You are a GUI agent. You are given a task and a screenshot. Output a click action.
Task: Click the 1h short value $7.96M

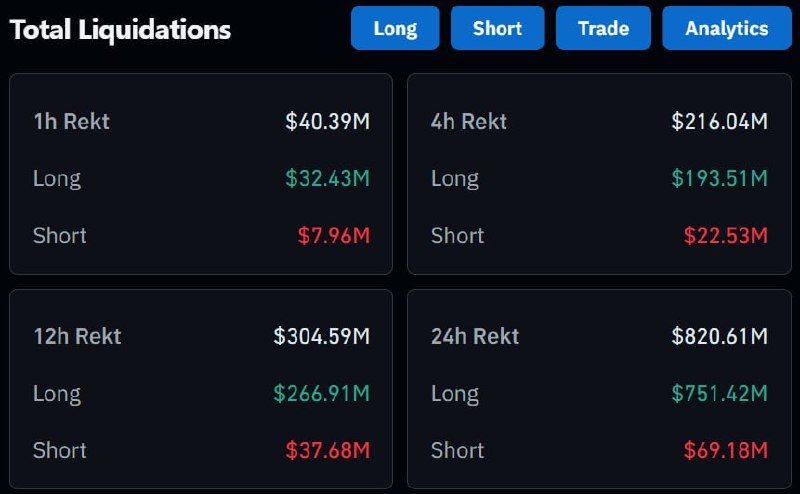click(x=333, y=236)
